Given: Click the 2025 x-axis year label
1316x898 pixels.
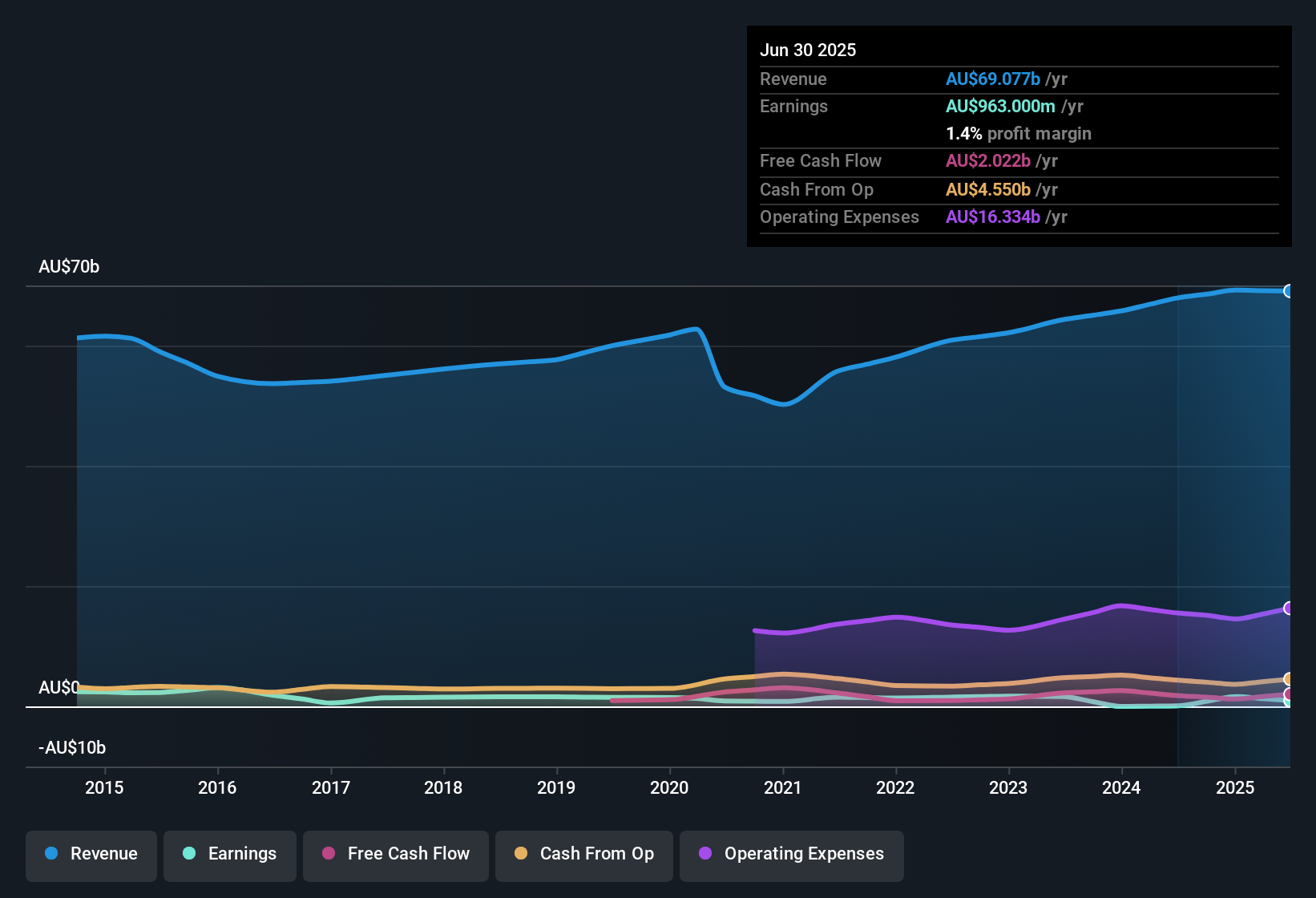Looking at the screenshot, I should click(x=1235, y=787).
